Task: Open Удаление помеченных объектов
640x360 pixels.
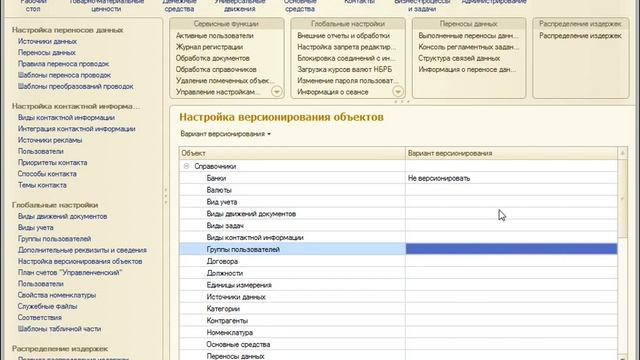Action: coord(225,81)
